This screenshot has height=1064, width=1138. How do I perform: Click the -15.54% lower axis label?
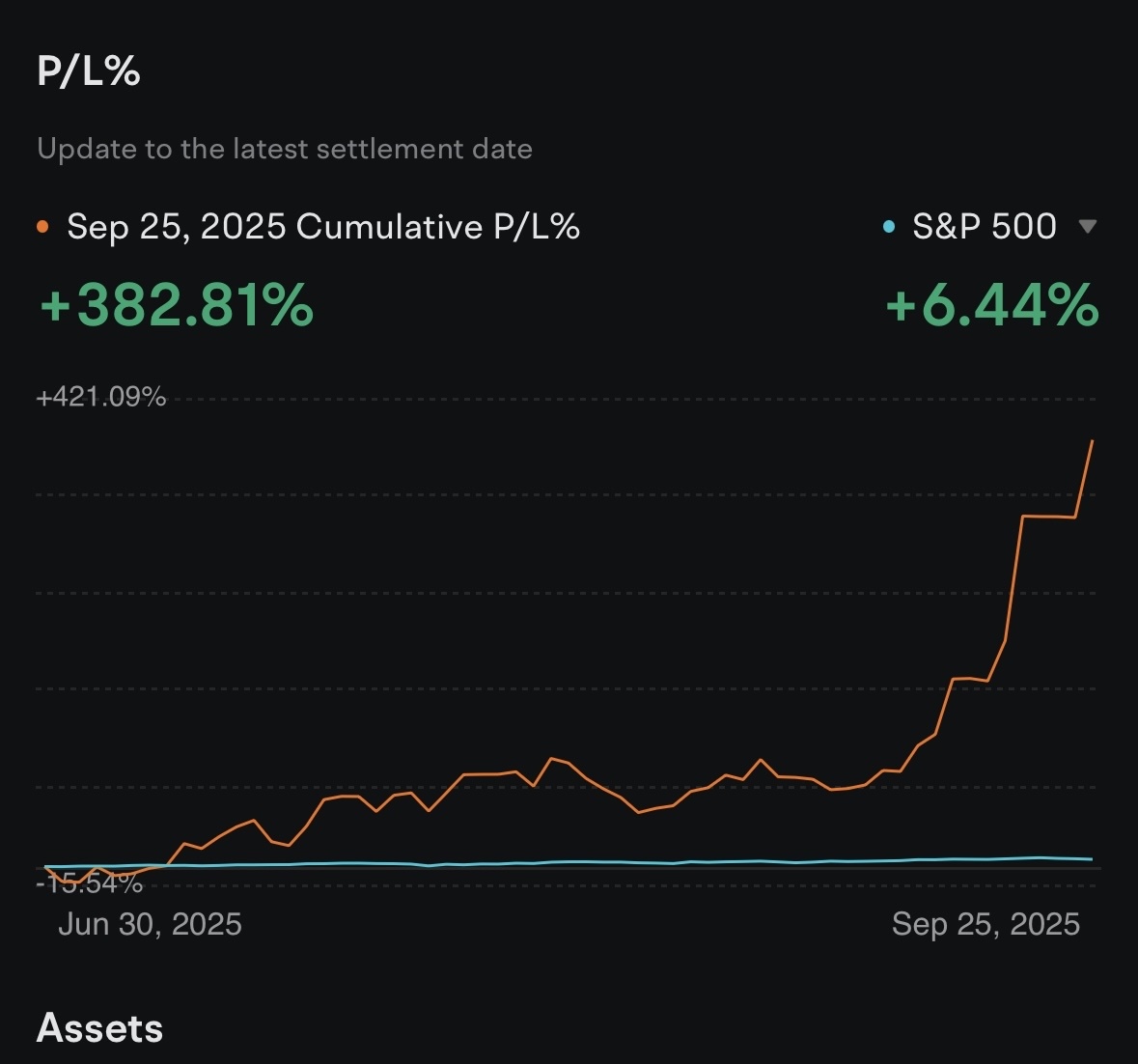click(x=90, y=882)
